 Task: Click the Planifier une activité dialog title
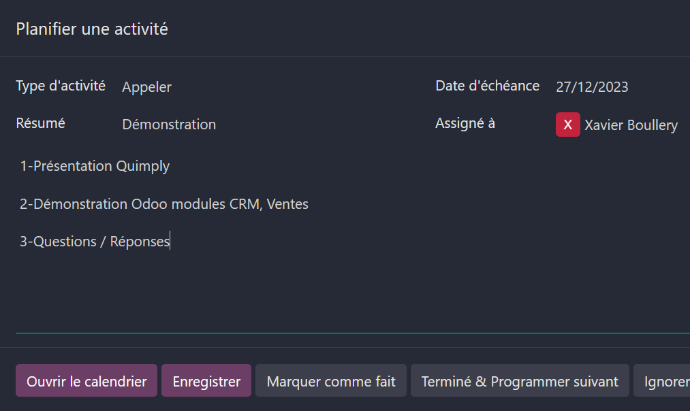[x=92, y=29]
